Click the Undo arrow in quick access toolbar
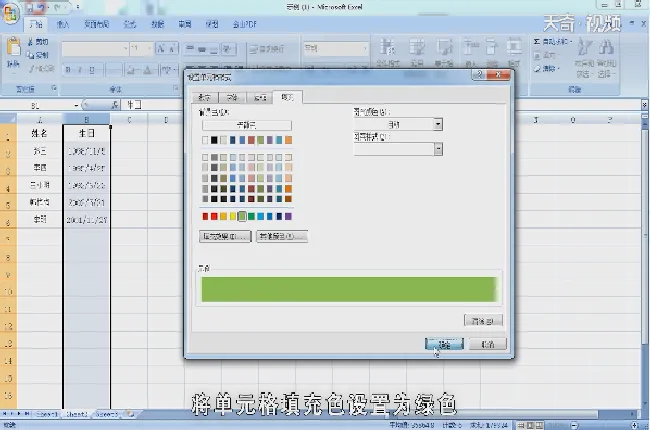This screenshot has height=430, width=650. point(41,7)
